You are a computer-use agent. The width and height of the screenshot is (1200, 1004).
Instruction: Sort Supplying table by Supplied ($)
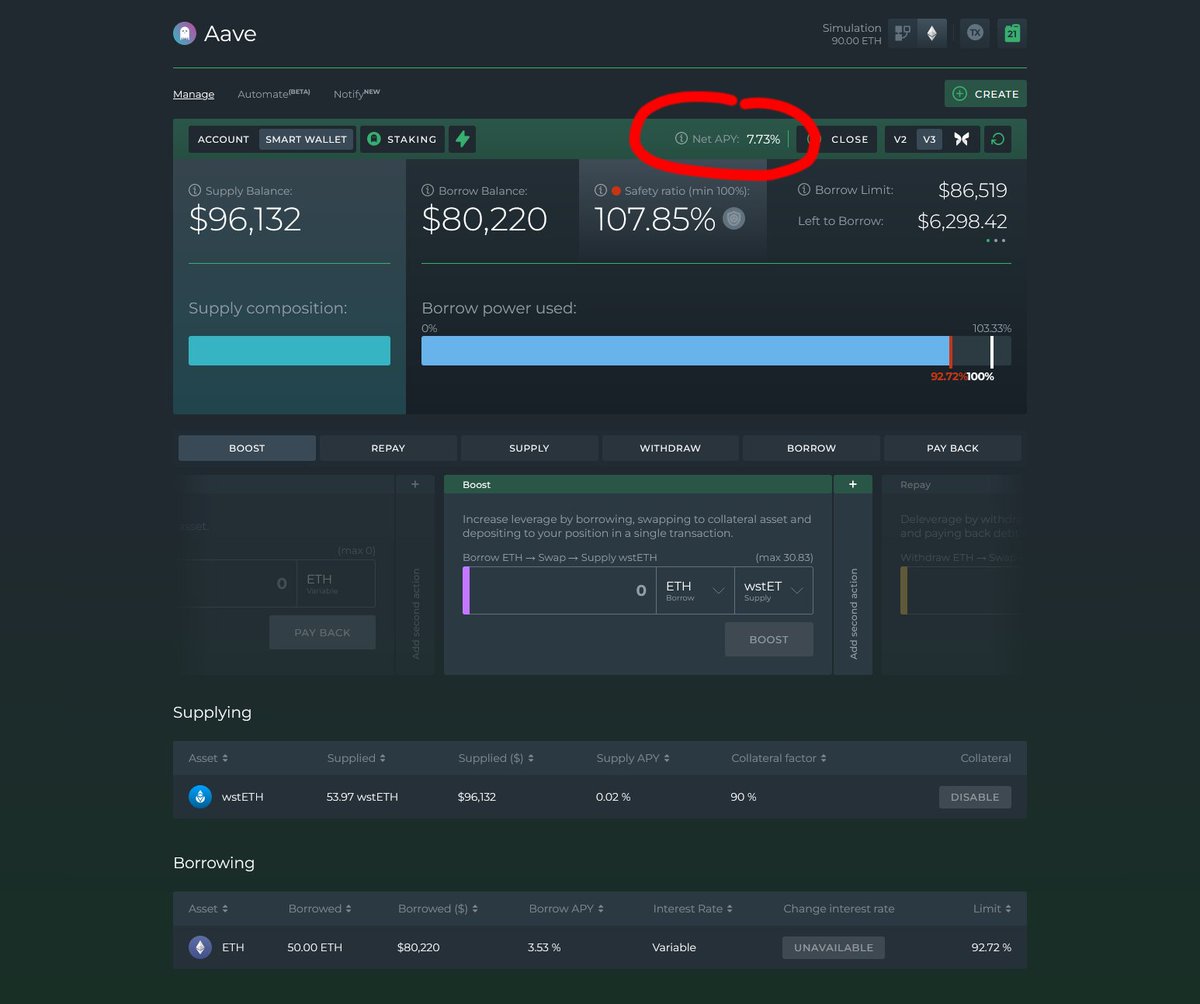495,758
